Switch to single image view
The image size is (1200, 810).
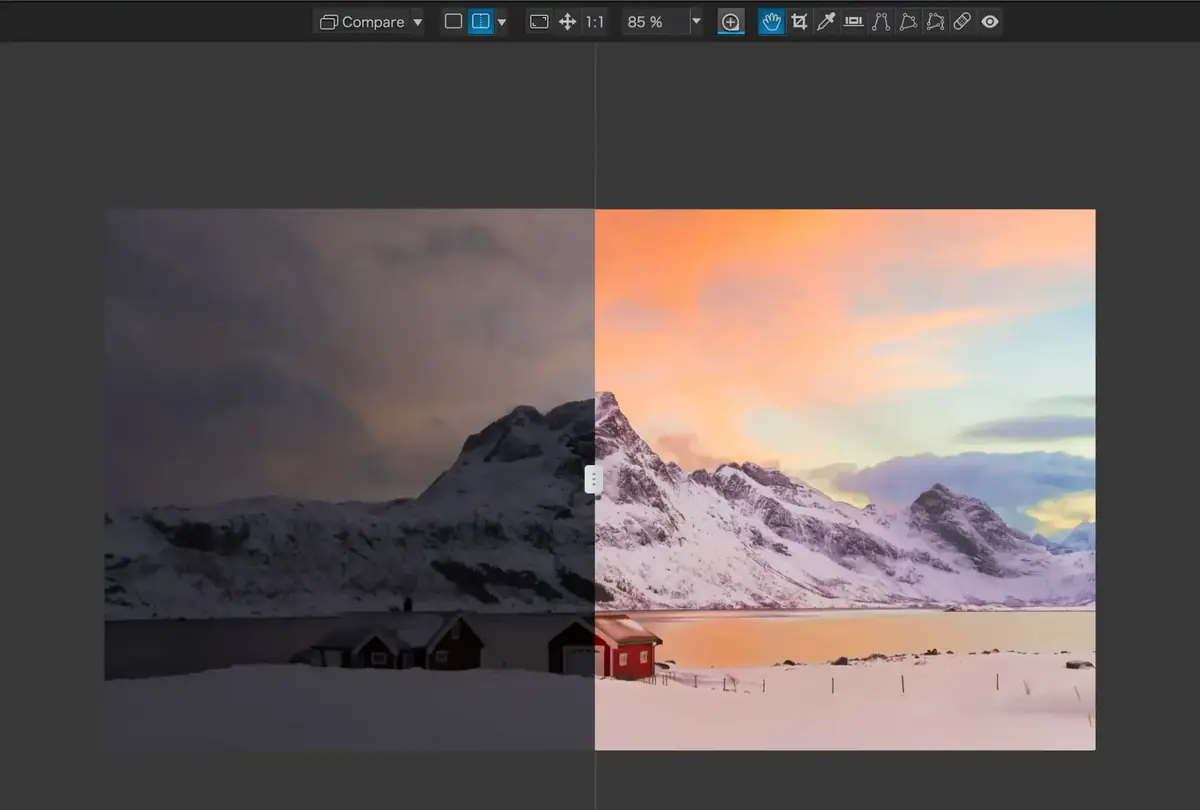pyautogui.click(x=453, y=21)
